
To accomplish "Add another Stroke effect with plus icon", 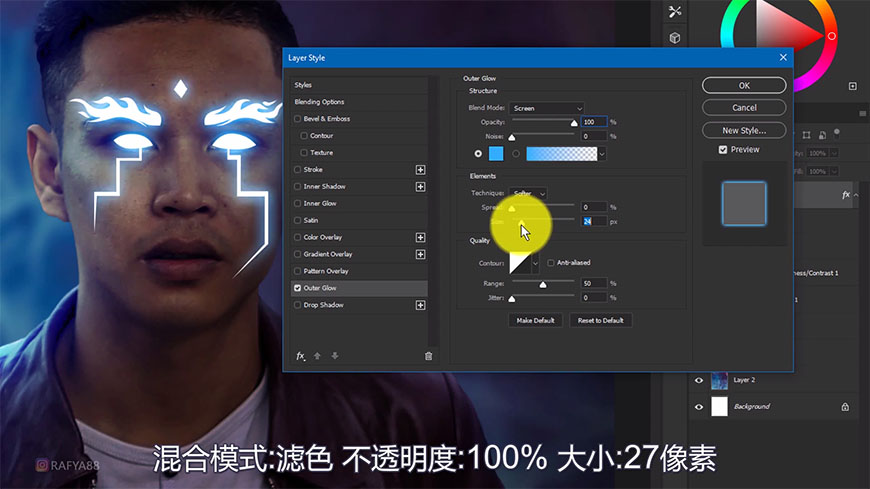I will pos(421,170).
